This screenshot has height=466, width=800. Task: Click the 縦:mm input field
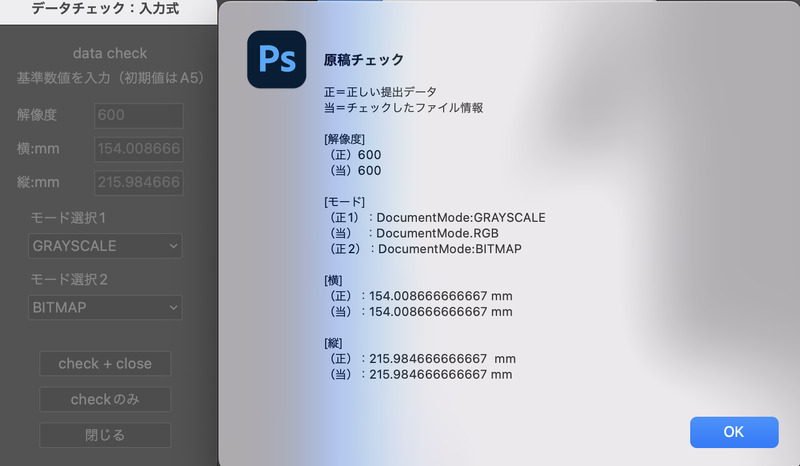[139, 183]
